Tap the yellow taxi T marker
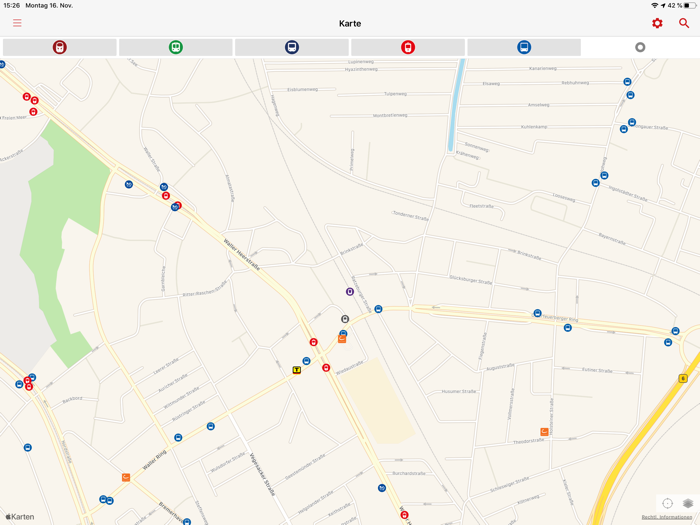Image resolution: width=700 pixels, height=525 pixels. point(296,370)
